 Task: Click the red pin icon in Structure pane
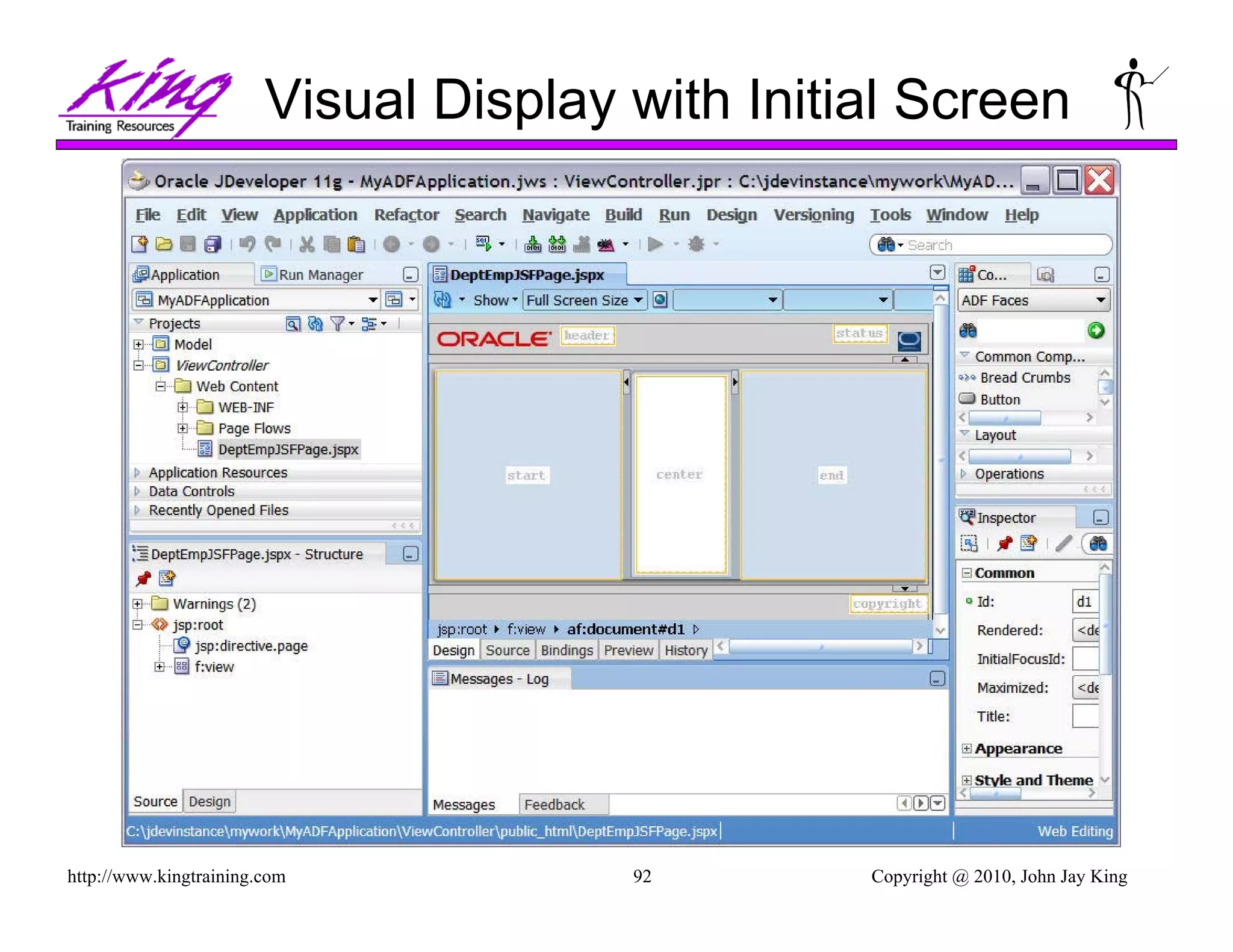(x=143, y=578)
